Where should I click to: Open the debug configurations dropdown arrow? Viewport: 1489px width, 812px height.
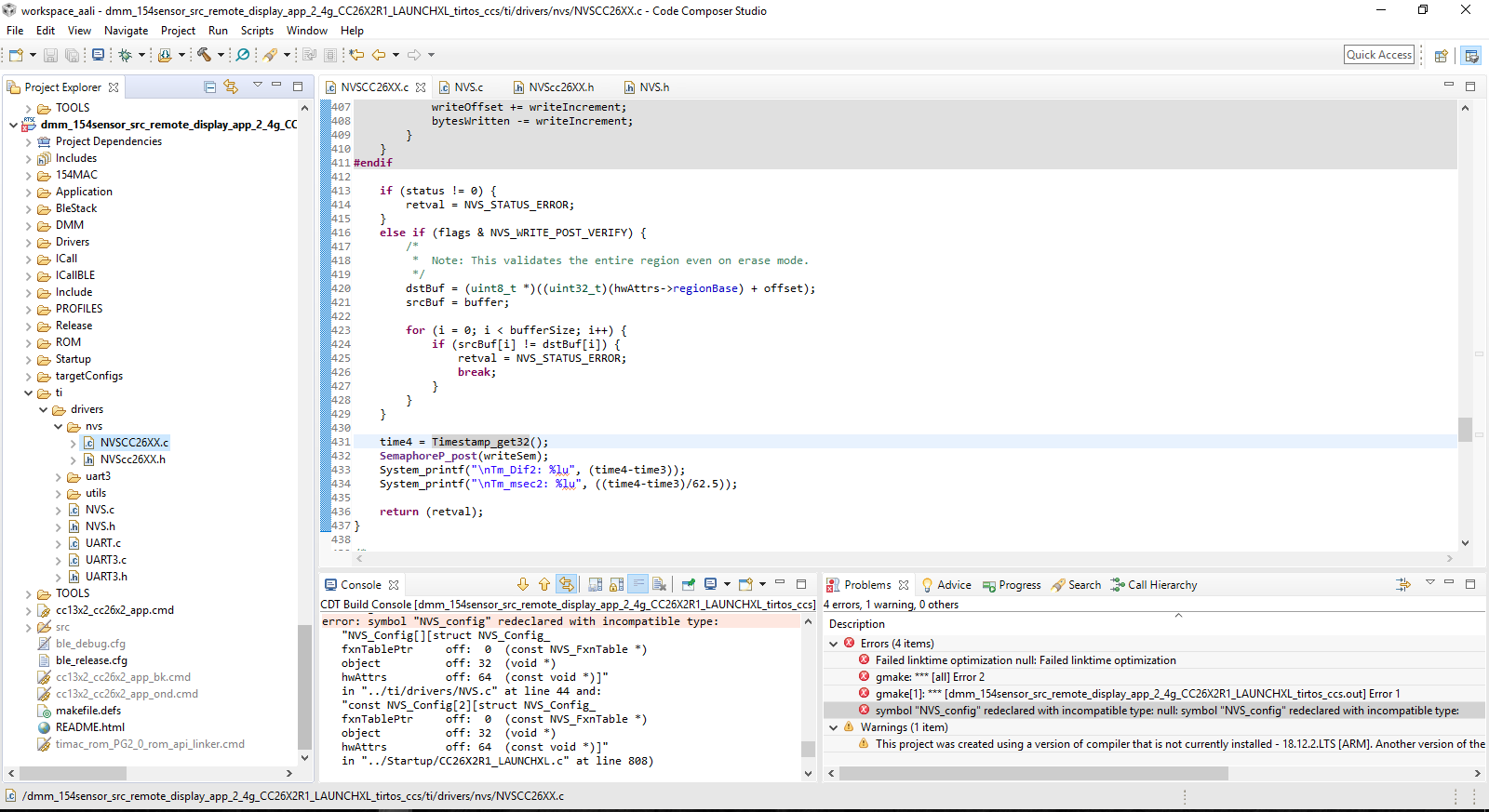141,55
